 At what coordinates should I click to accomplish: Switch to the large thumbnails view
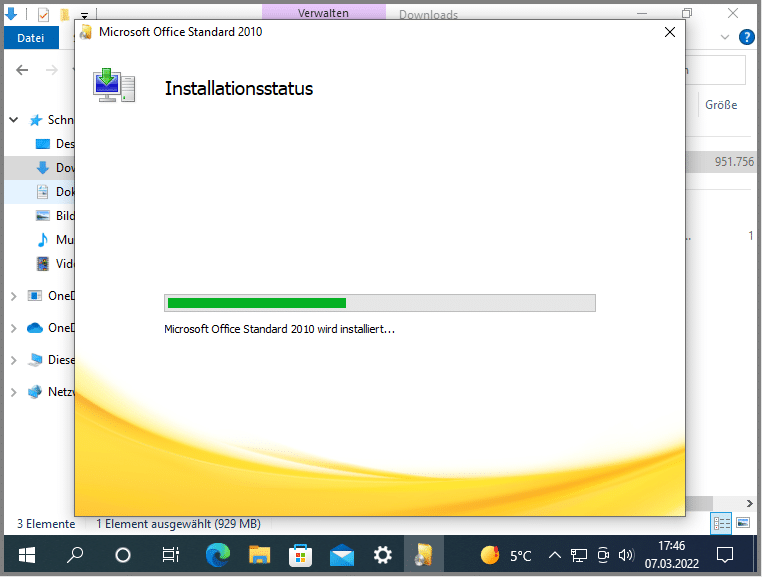point(743,523)
